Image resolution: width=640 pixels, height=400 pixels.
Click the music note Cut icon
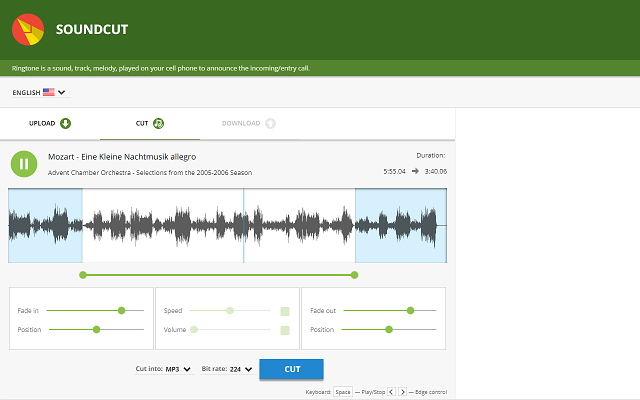click(x=158, y=124)
